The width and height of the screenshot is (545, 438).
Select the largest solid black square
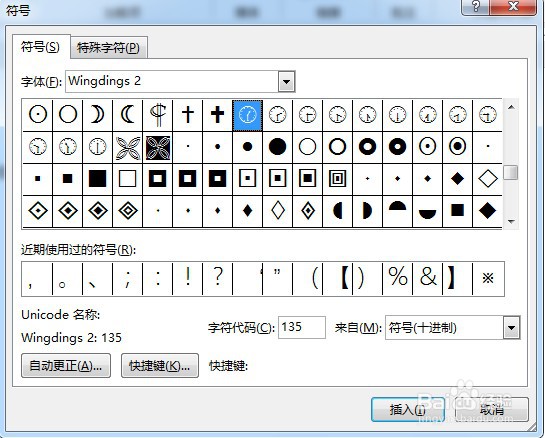(x=97, y=179)
